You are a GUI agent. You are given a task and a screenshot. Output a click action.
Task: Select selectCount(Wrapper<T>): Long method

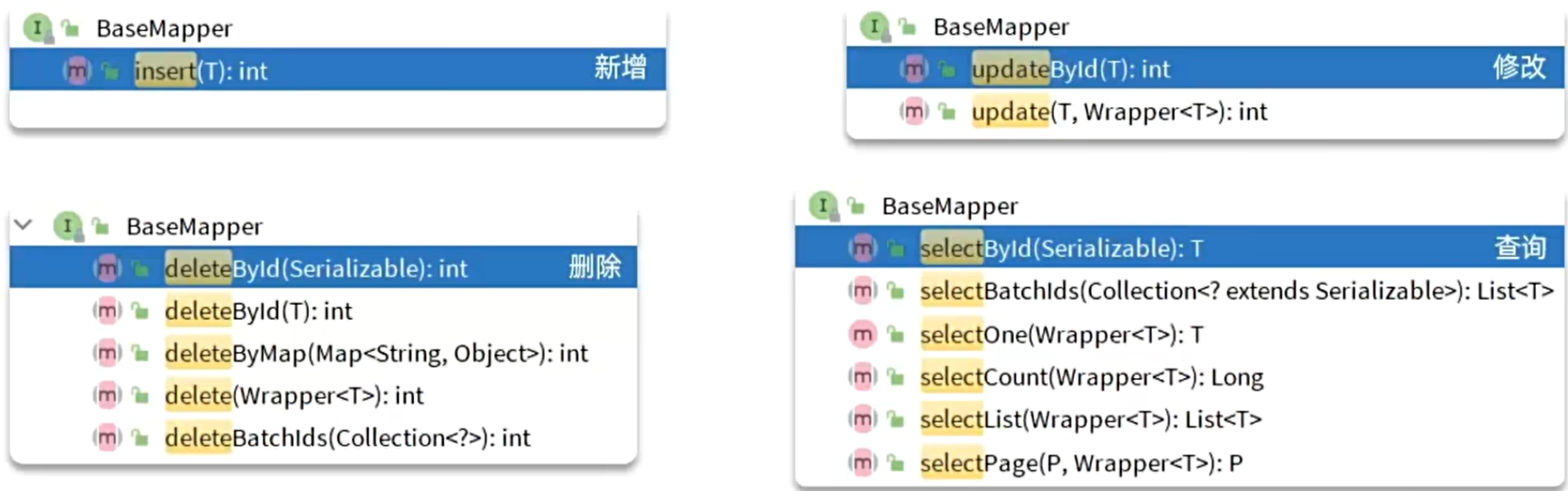point(1179,377)
